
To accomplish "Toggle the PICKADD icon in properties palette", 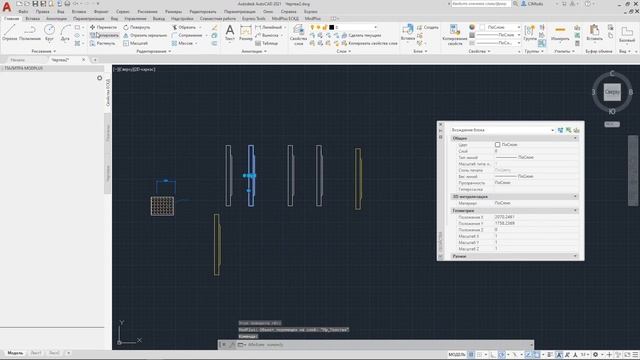I will coord(560,130).
